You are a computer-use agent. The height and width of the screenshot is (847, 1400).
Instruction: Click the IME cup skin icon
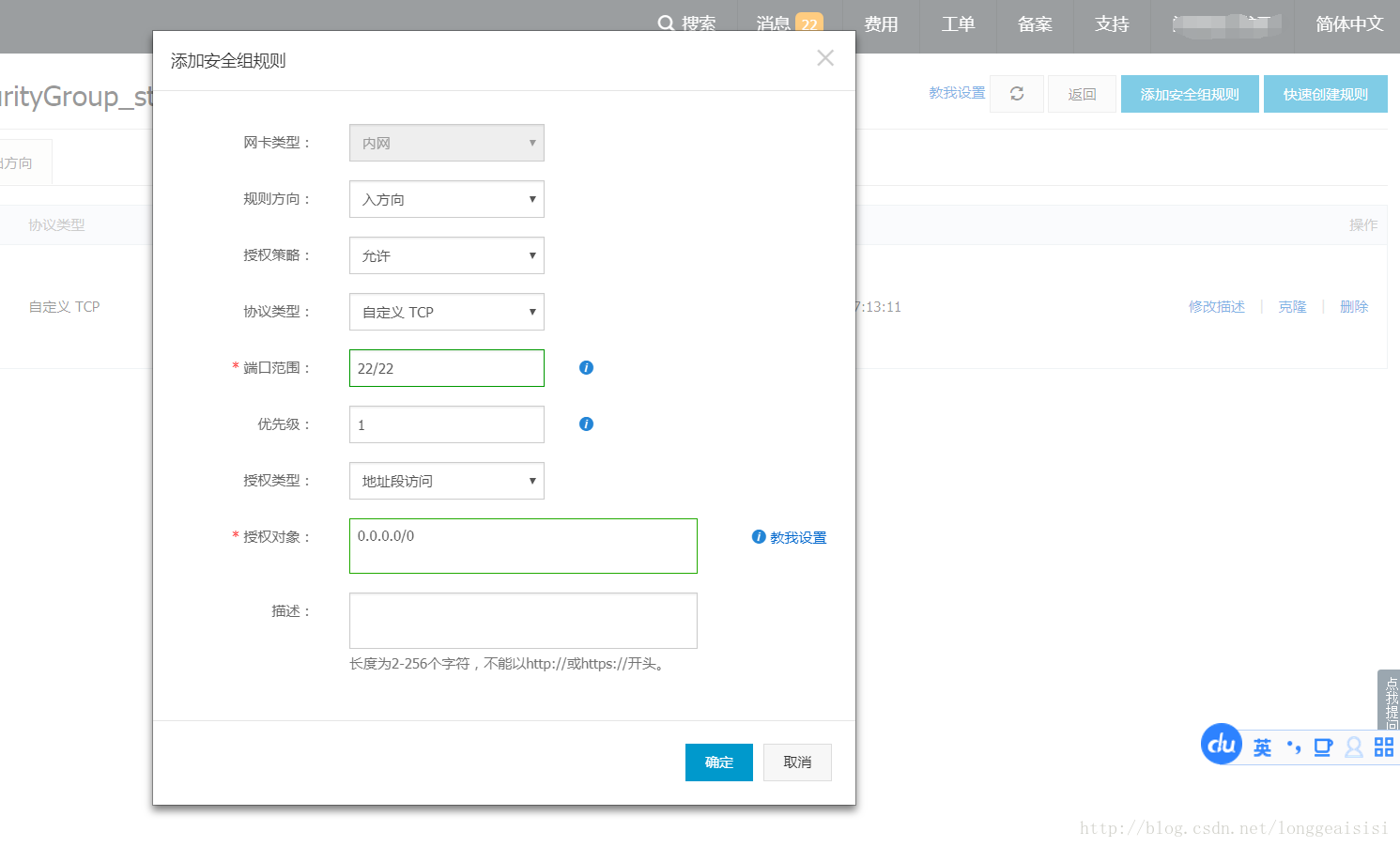coord(1323,747)
